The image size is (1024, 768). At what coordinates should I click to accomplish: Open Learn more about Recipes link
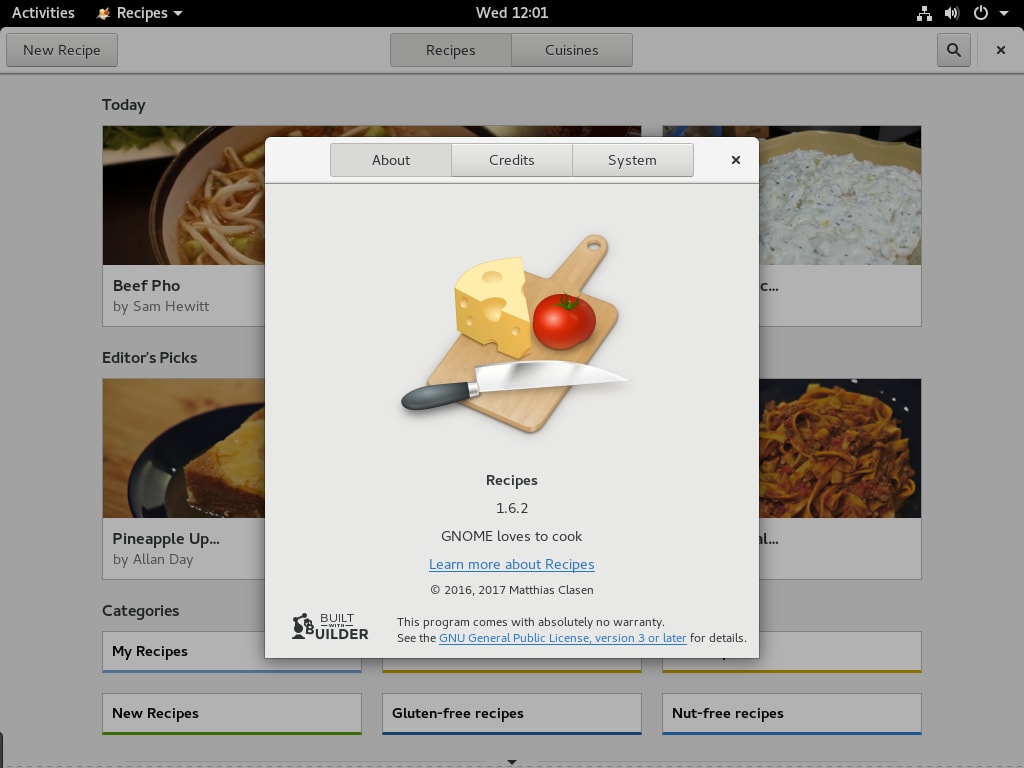point(511,564)
